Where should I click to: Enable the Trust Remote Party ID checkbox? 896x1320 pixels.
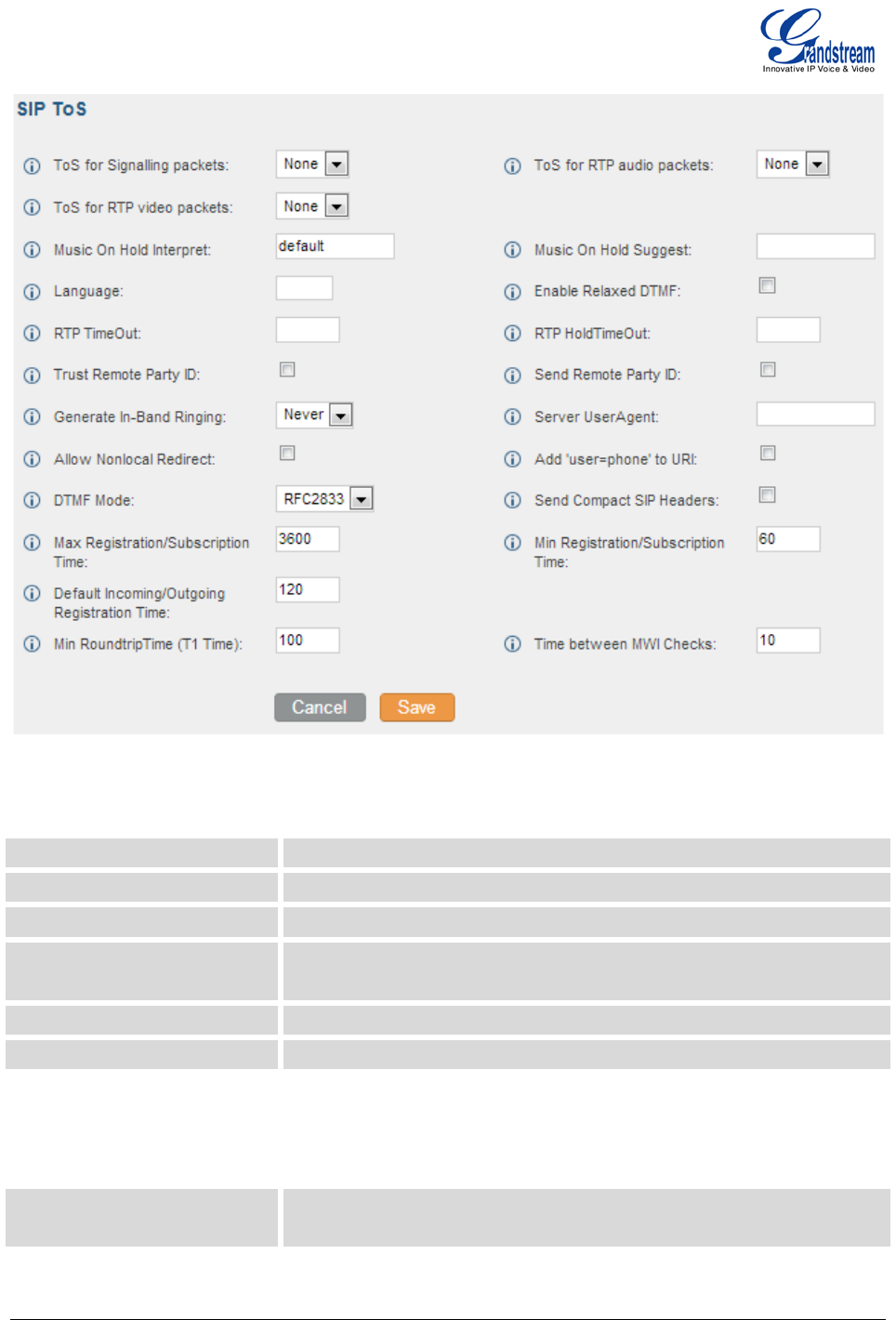pos(287,370)
